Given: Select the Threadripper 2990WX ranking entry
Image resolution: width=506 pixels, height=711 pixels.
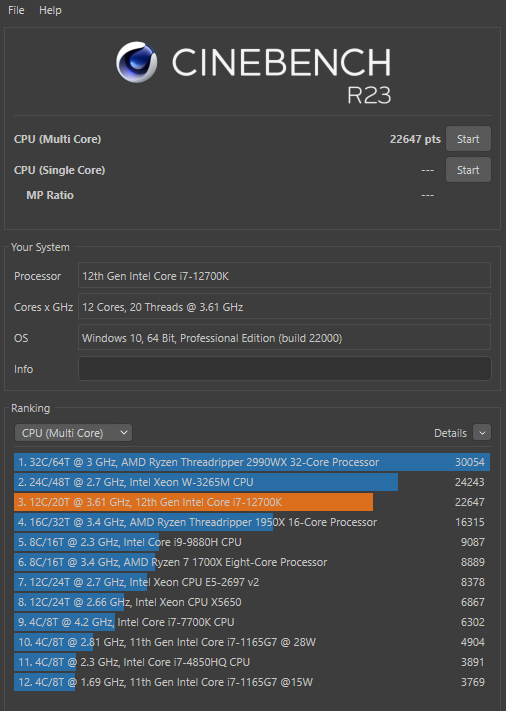Looking at the screenshot, I should point(252,462).
